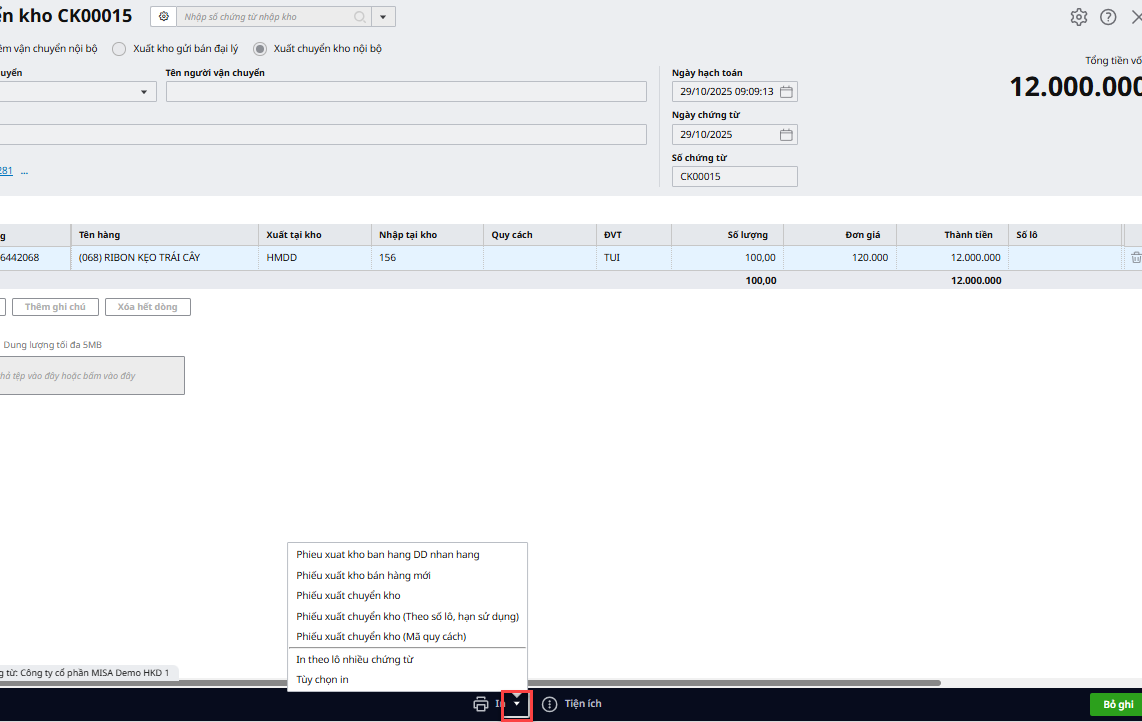Screen dimensions: 1142x722
Task: Choose Phiếu xuất chuyển kho (Mã quy cách)
Action: point(381,637)
